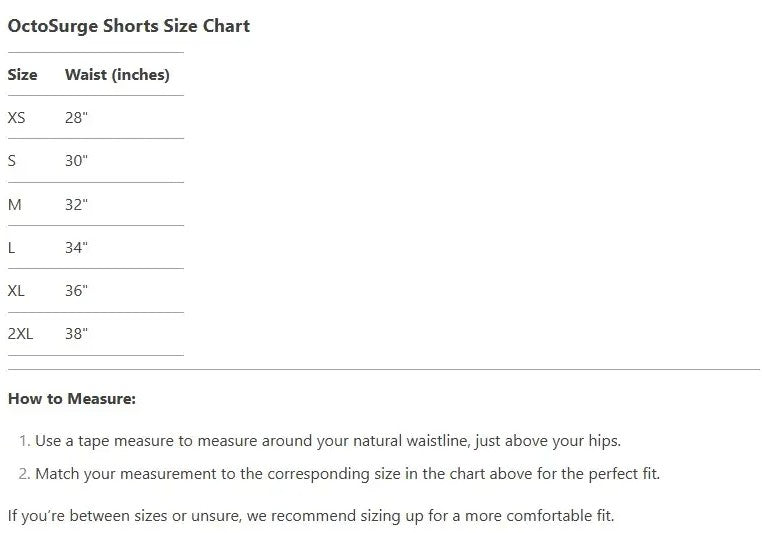The width and height of the screenshot is (762, 533).
Task: Select the Waist (inches) column header
Action: click(x=118, y=75)
